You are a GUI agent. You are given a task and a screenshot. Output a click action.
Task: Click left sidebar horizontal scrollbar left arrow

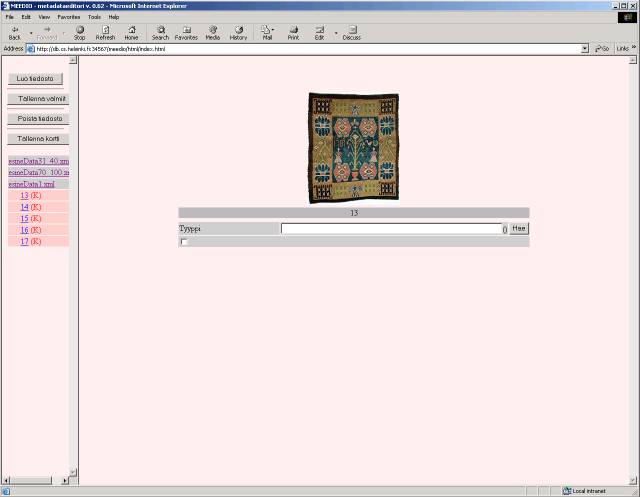[x=6, y=481]
